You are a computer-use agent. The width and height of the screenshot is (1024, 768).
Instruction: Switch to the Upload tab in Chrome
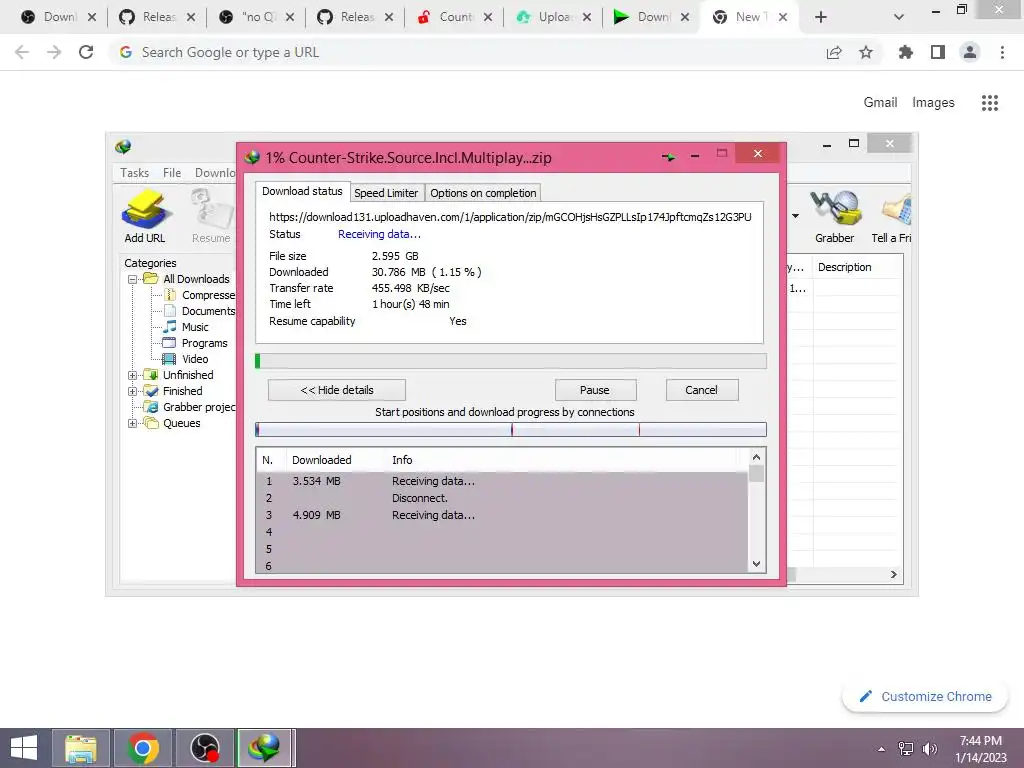click(x=553, y=17)
